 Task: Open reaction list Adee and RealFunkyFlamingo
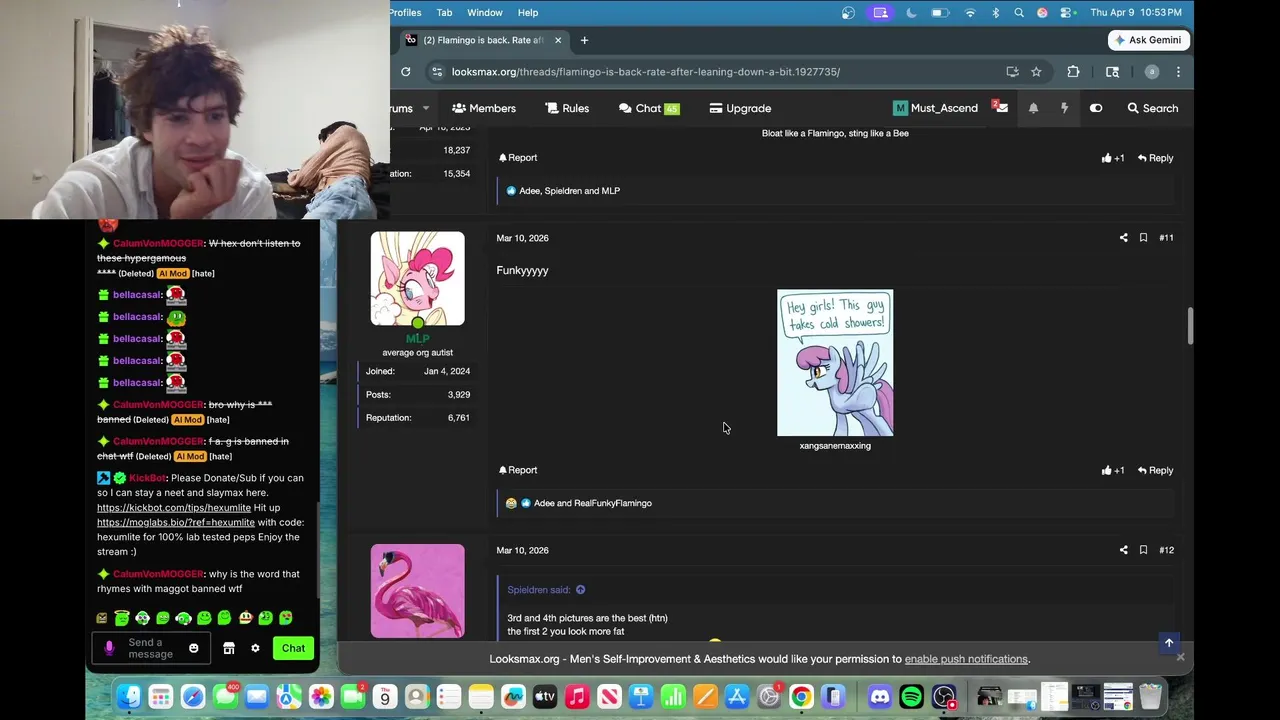[593, 503]
